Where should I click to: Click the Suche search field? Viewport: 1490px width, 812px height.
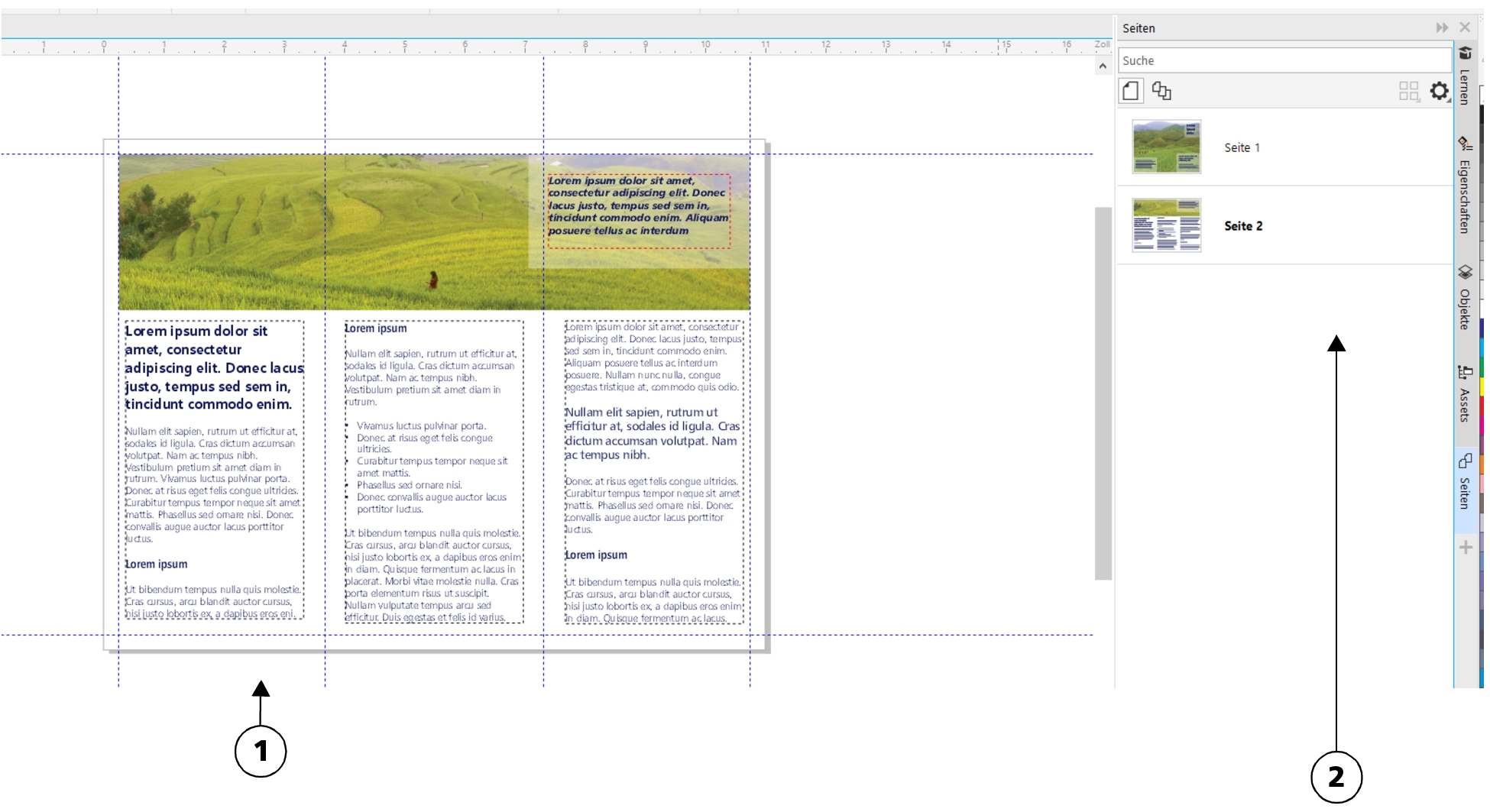[x=1284, y=60]
